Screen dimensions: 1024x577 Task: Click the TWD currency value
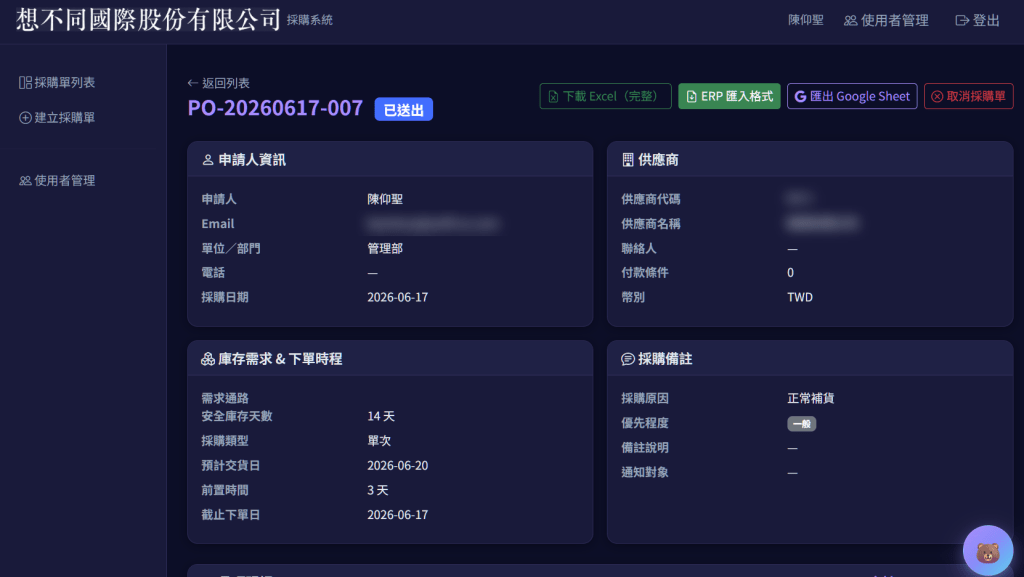800,297
